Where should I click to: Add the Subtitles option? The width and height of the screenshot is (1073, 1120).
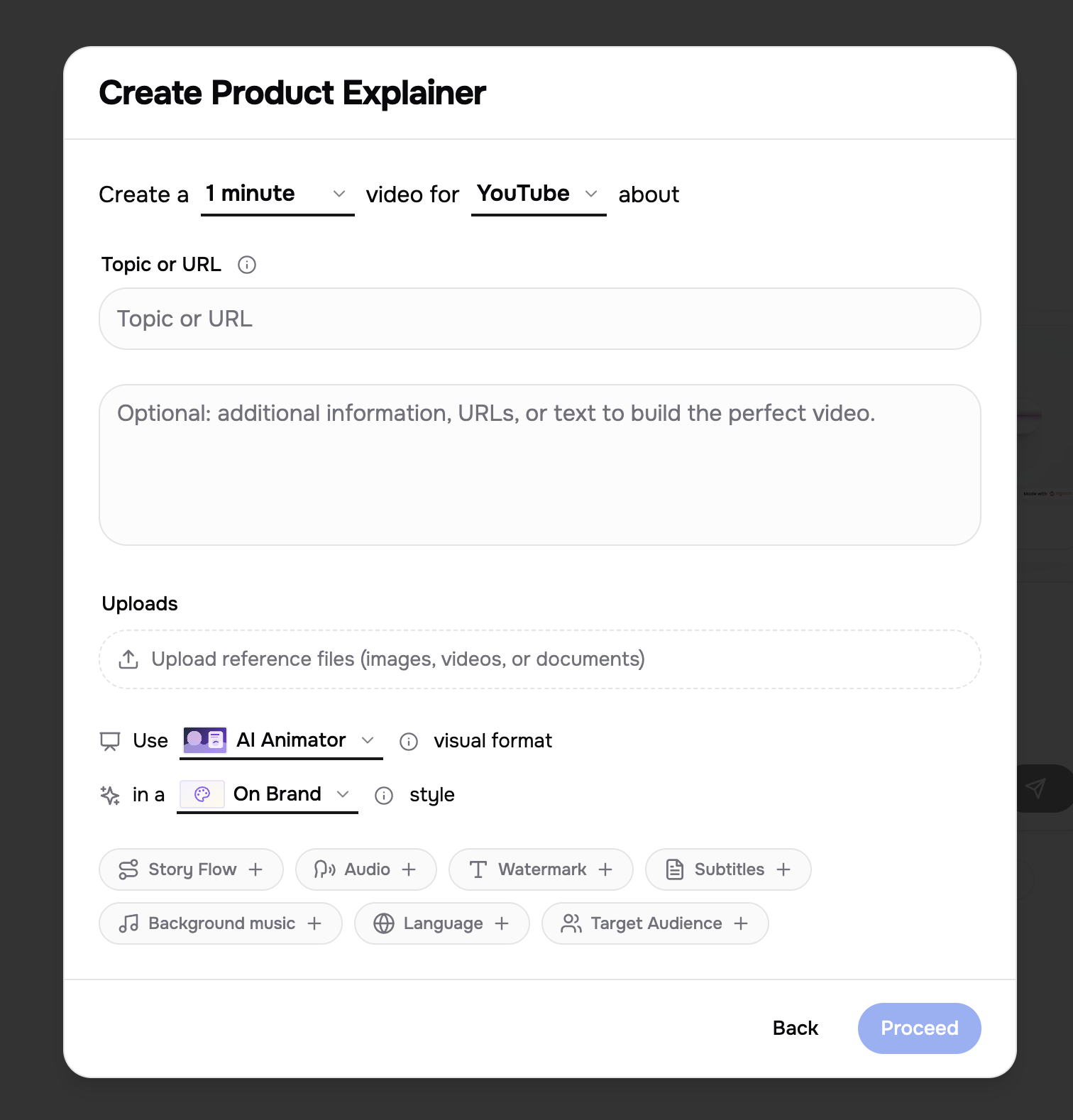pos(727,869)
